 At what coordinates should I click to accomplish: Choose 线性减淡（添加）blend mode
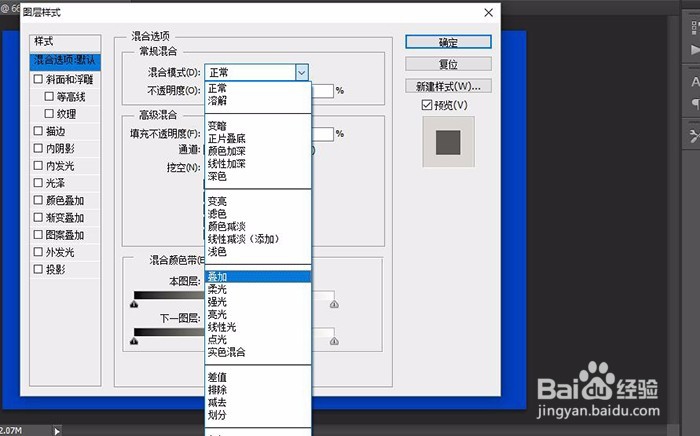258,239
